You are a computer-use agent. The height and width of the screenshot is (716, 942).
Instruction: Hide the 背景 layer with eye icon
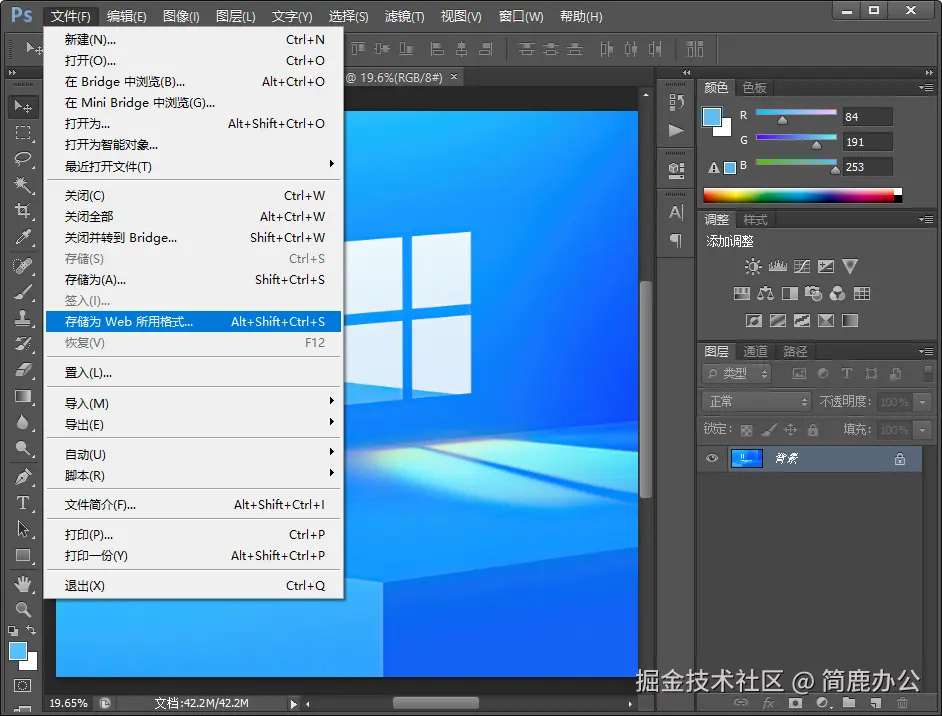[x=712, y=459]
